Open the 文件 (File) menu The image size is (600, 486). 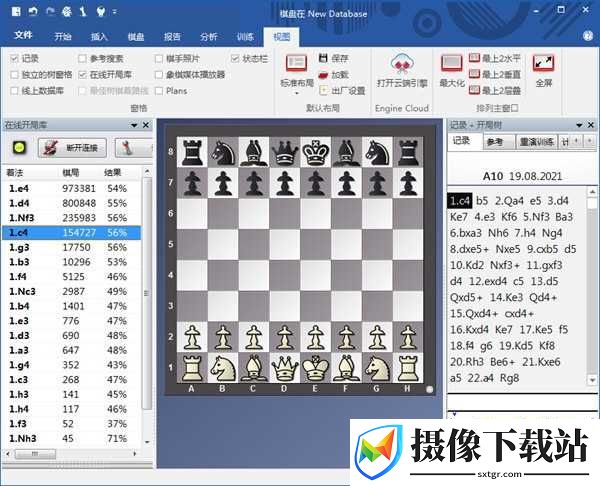(23, 35)
